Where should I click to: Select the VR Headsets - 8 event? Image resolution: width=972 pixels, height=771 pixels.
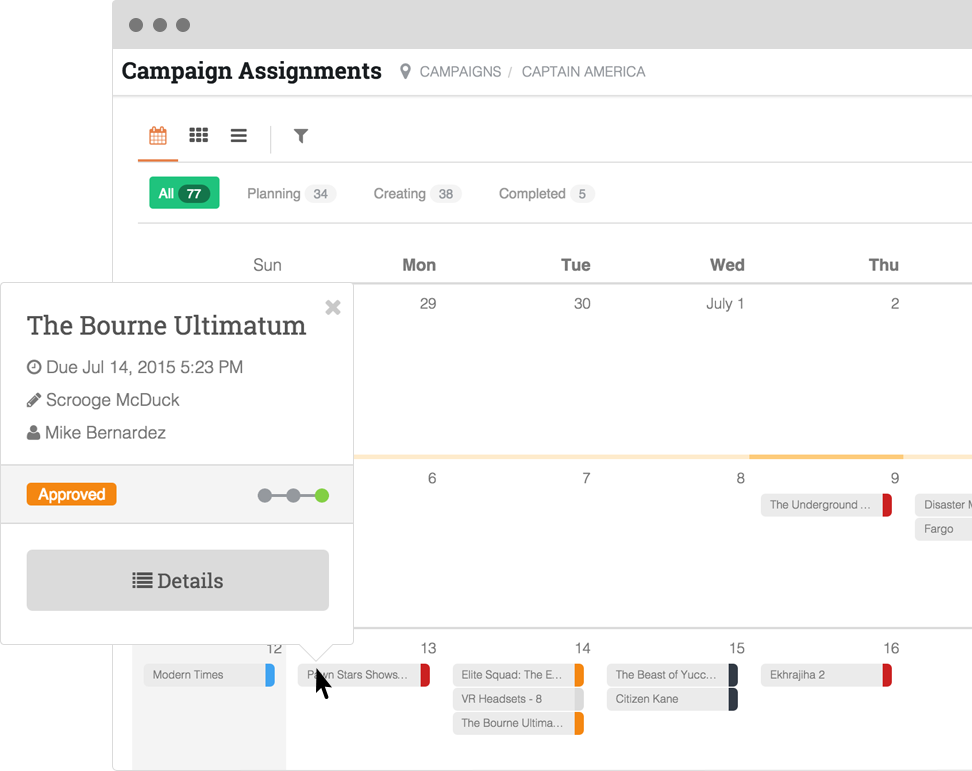click(x=514, y=699)
